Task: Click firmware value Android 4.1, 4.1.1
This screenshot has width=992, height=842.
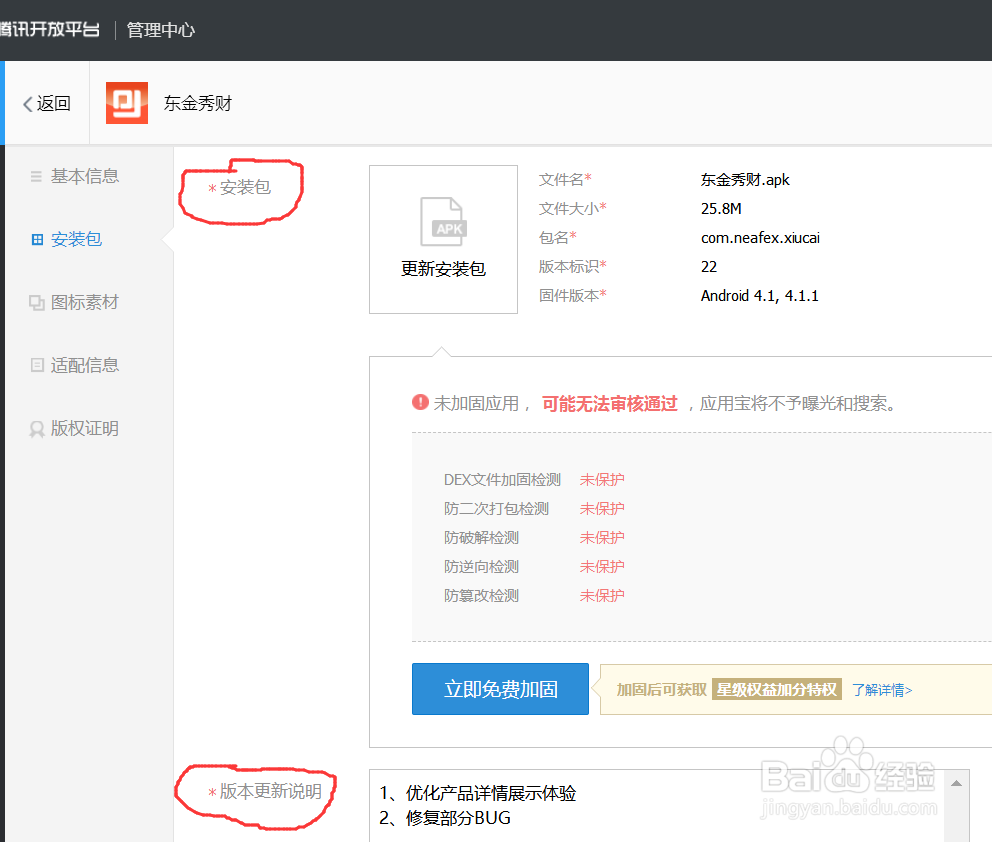Action: [760, 296]
